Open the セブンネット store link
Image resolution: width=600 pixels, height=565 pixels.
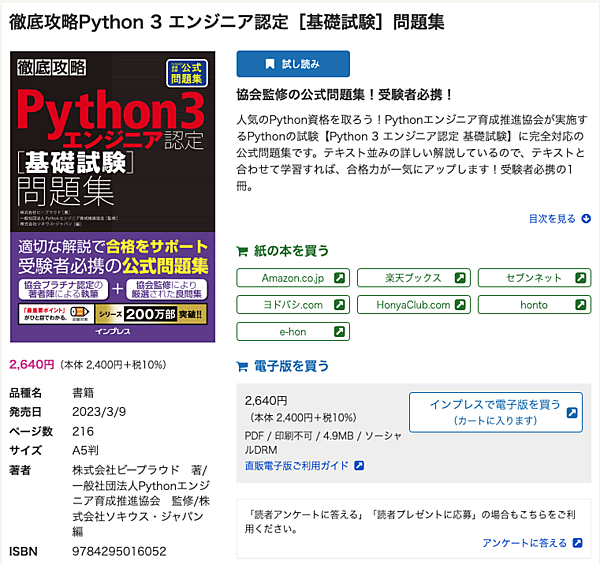coord(533,277)
